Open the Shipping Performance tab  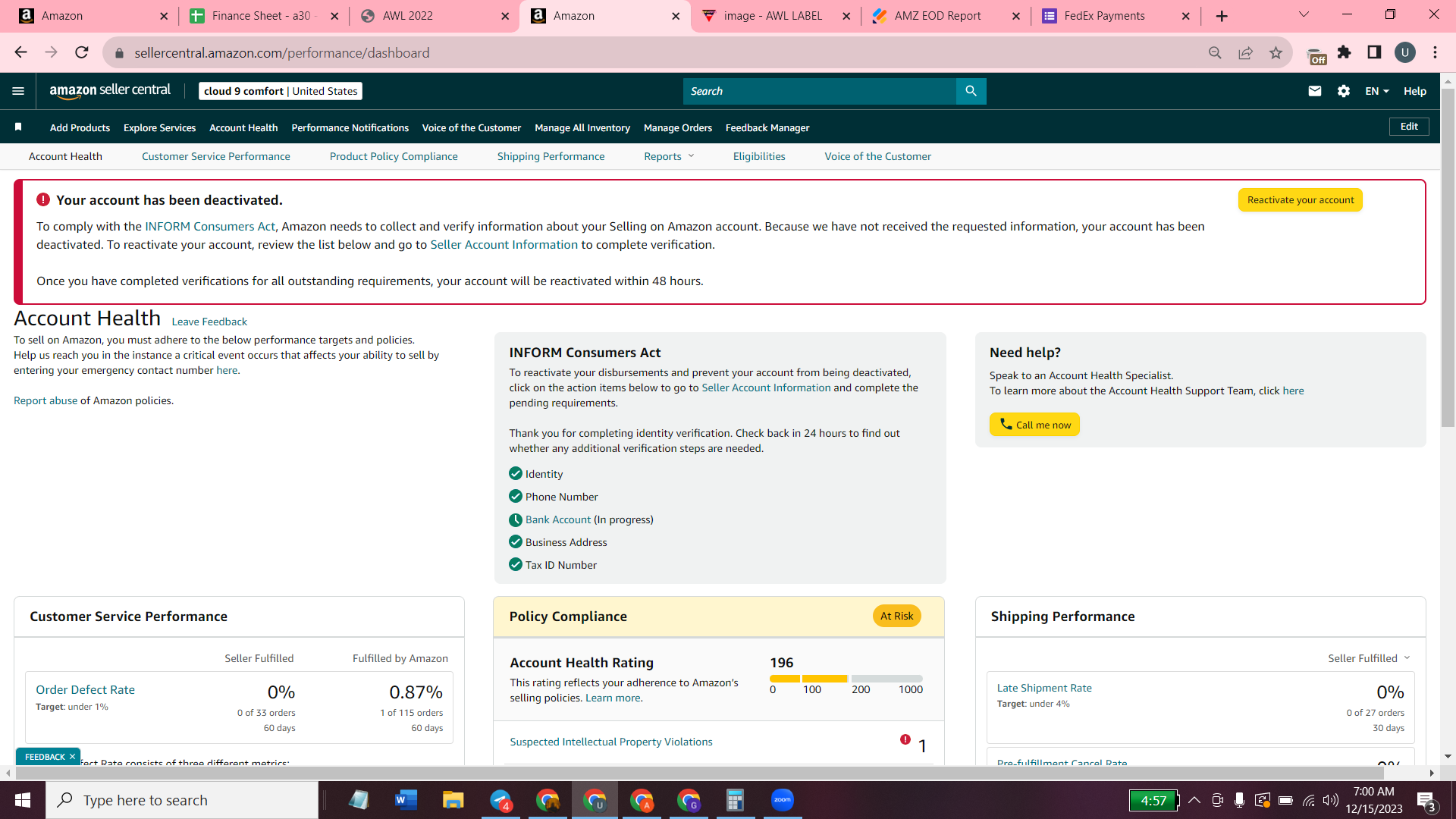coord(551,156)
